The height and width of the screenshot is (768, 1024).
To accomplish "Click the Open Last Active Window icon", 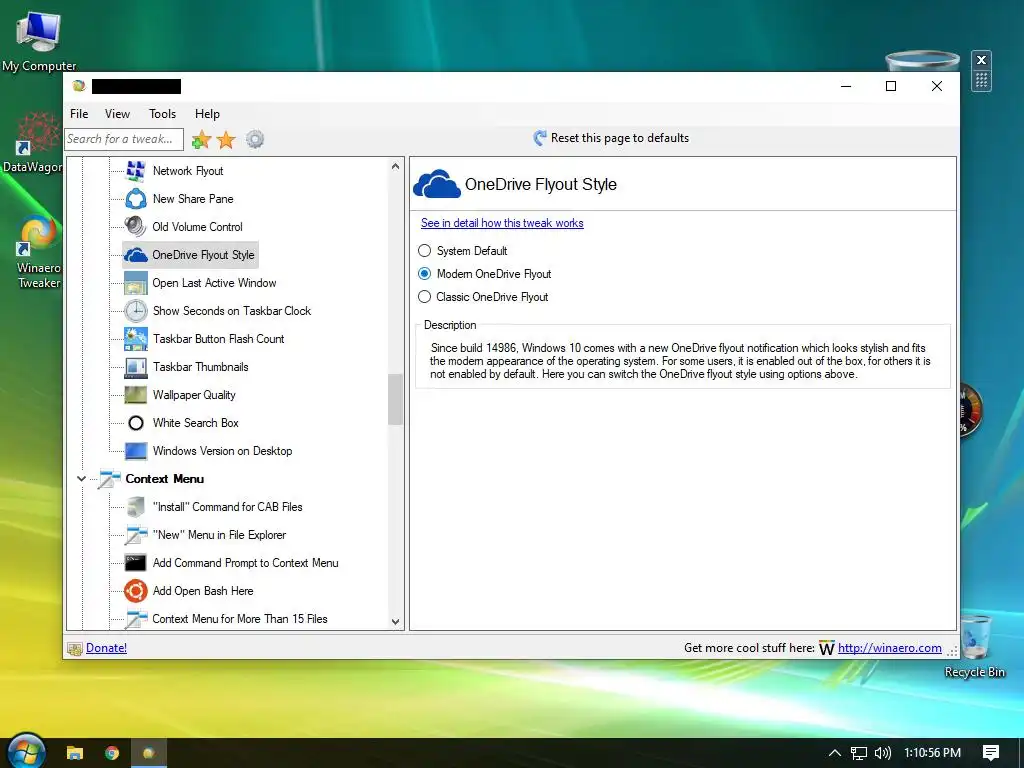I will [136, 283].
